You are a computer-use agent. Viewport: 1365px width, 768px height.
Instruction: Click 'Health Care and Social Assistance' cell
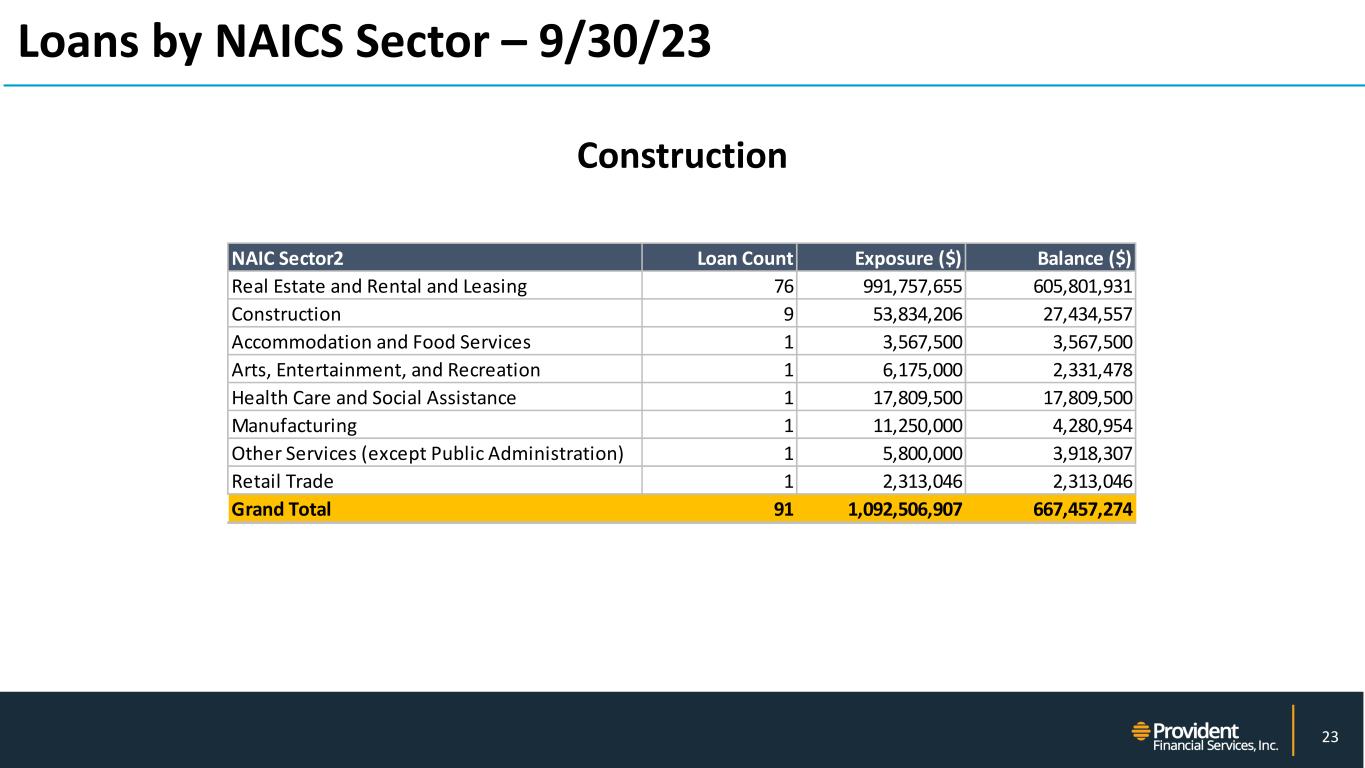click(374, 398)
